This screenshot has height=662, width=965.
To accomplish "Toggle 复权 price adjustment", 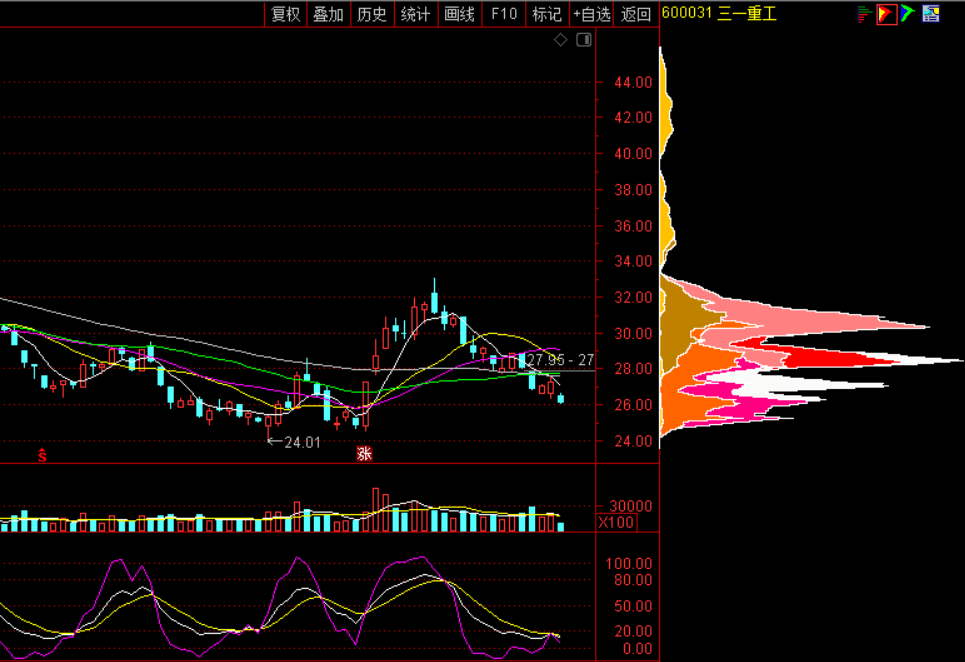I will [x=285, y=14].
